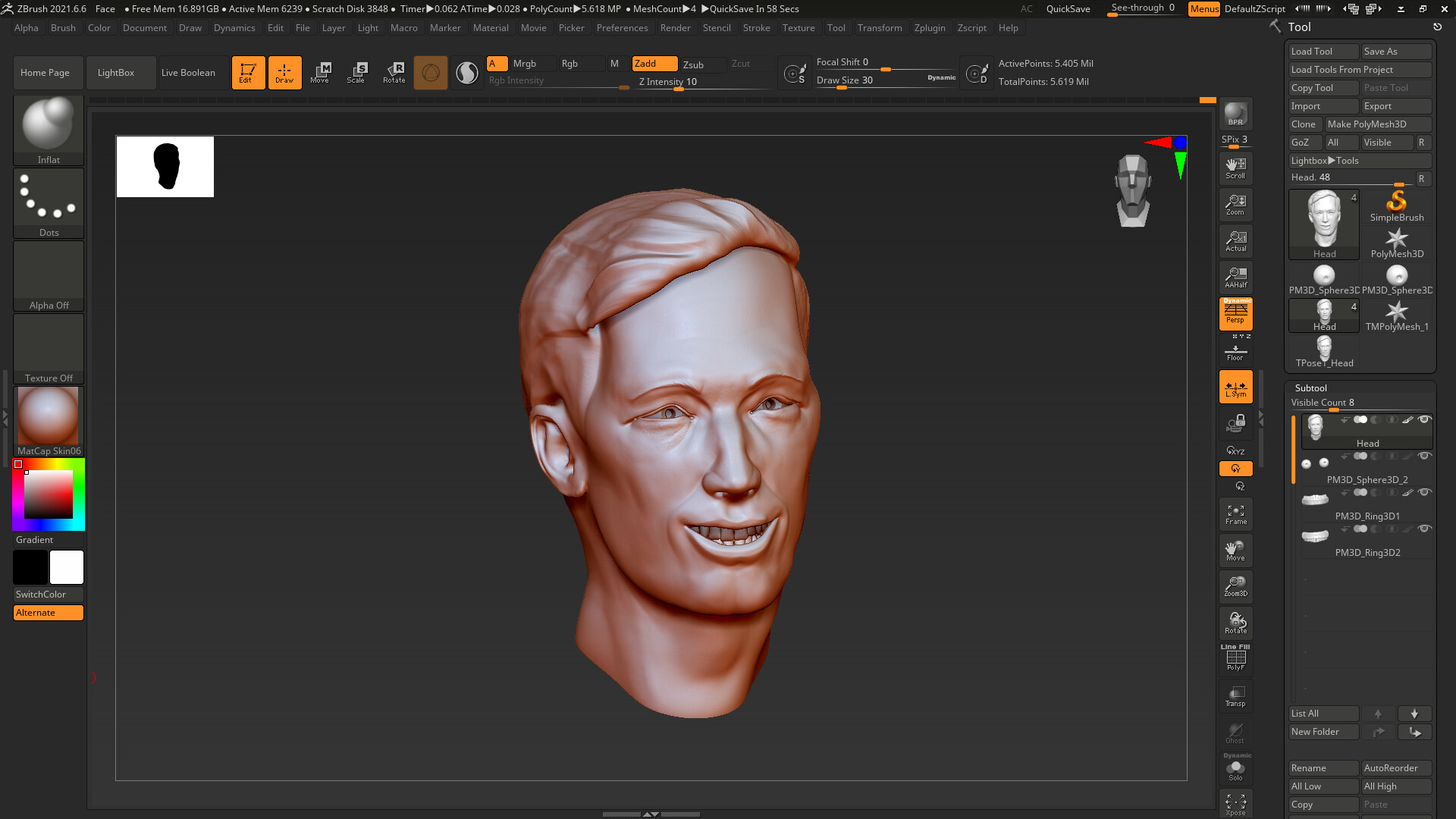Activate the Rotate tool in the top toolbar

tap(394, 72)
